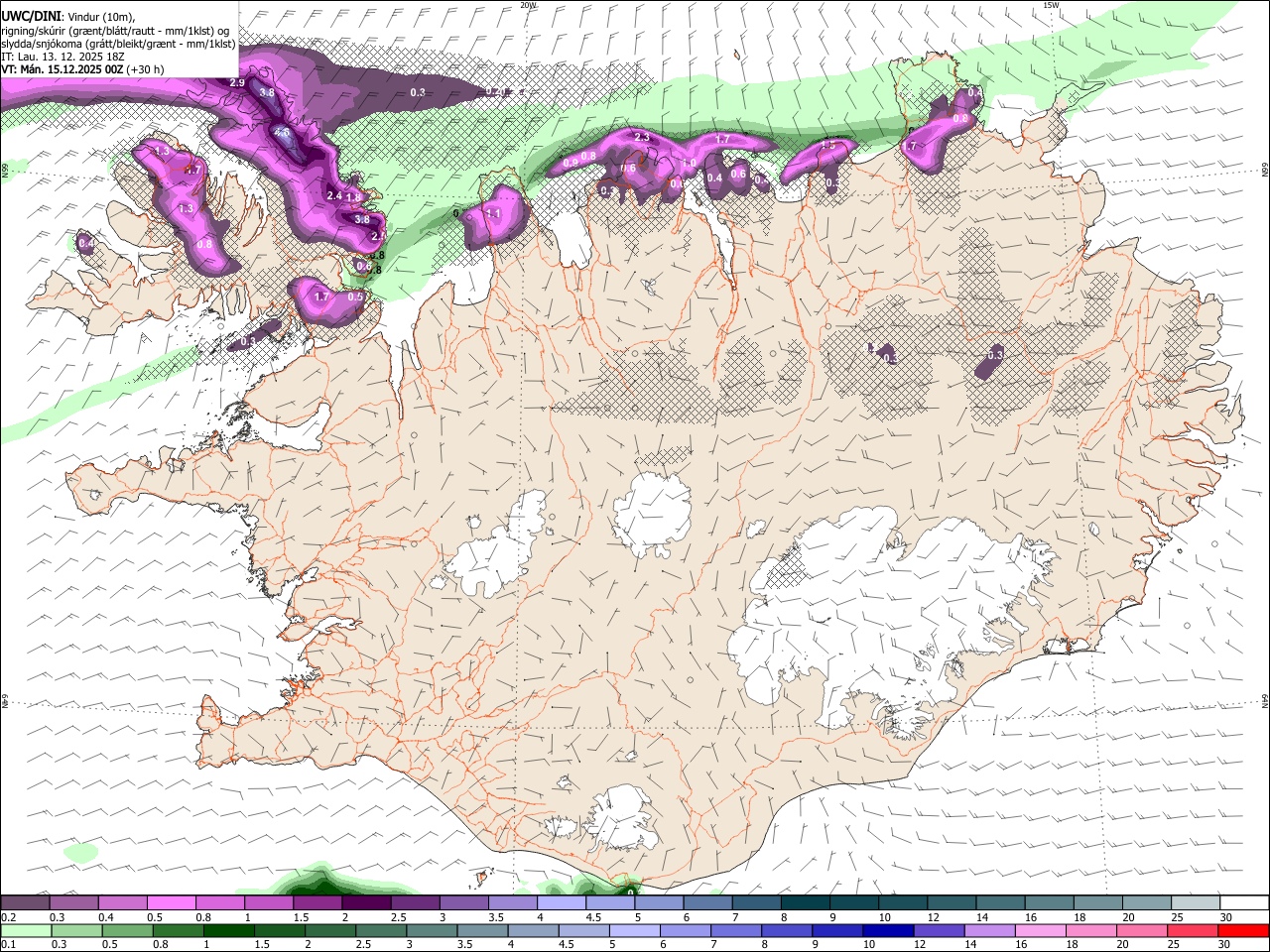The image size is (1270, 952).
Task: Click the slydda/snjókoma description line
Action: click(x=118, y=44)
